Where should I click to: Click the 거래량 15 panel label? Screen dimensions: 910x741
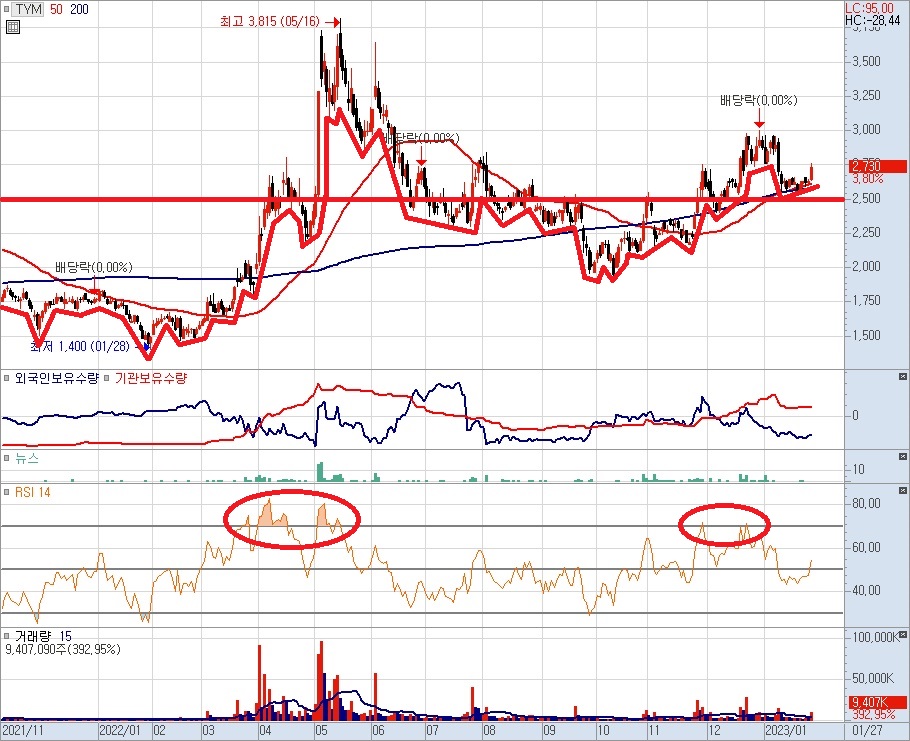click(x=43, y=637)
